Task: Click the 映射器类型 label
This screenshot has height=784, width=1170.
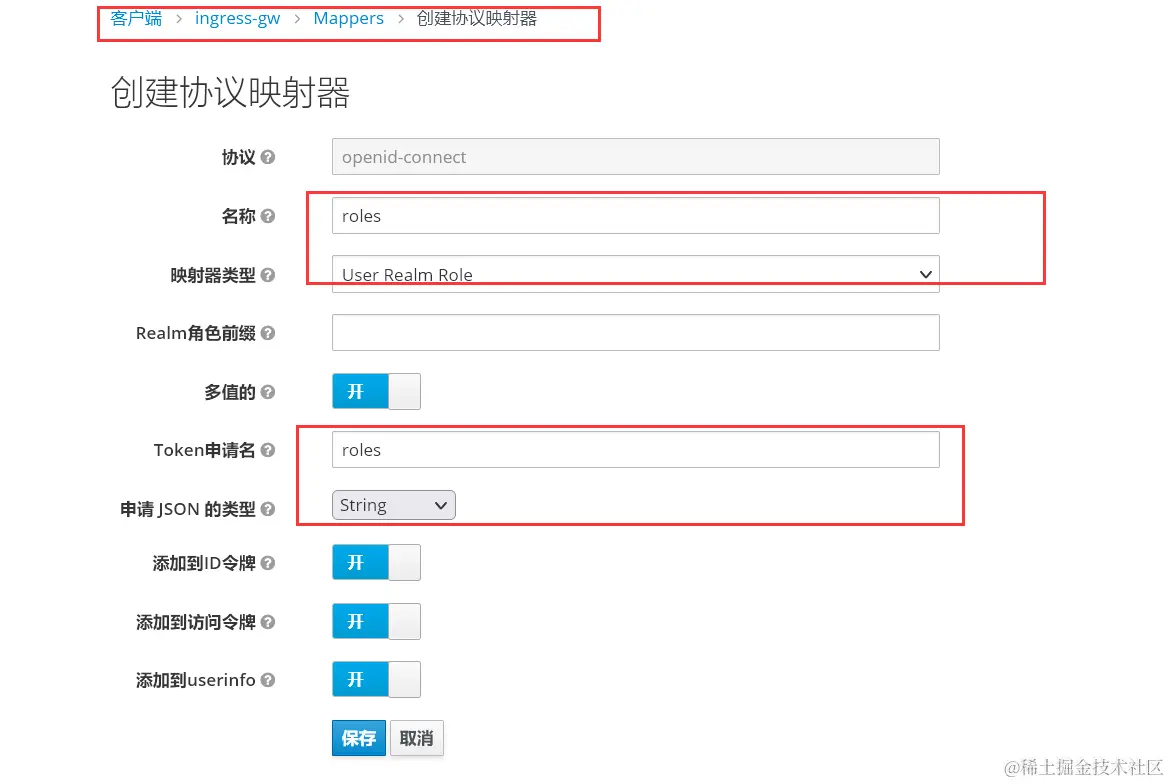Action: pyautogui.click(x=213, y=275)
